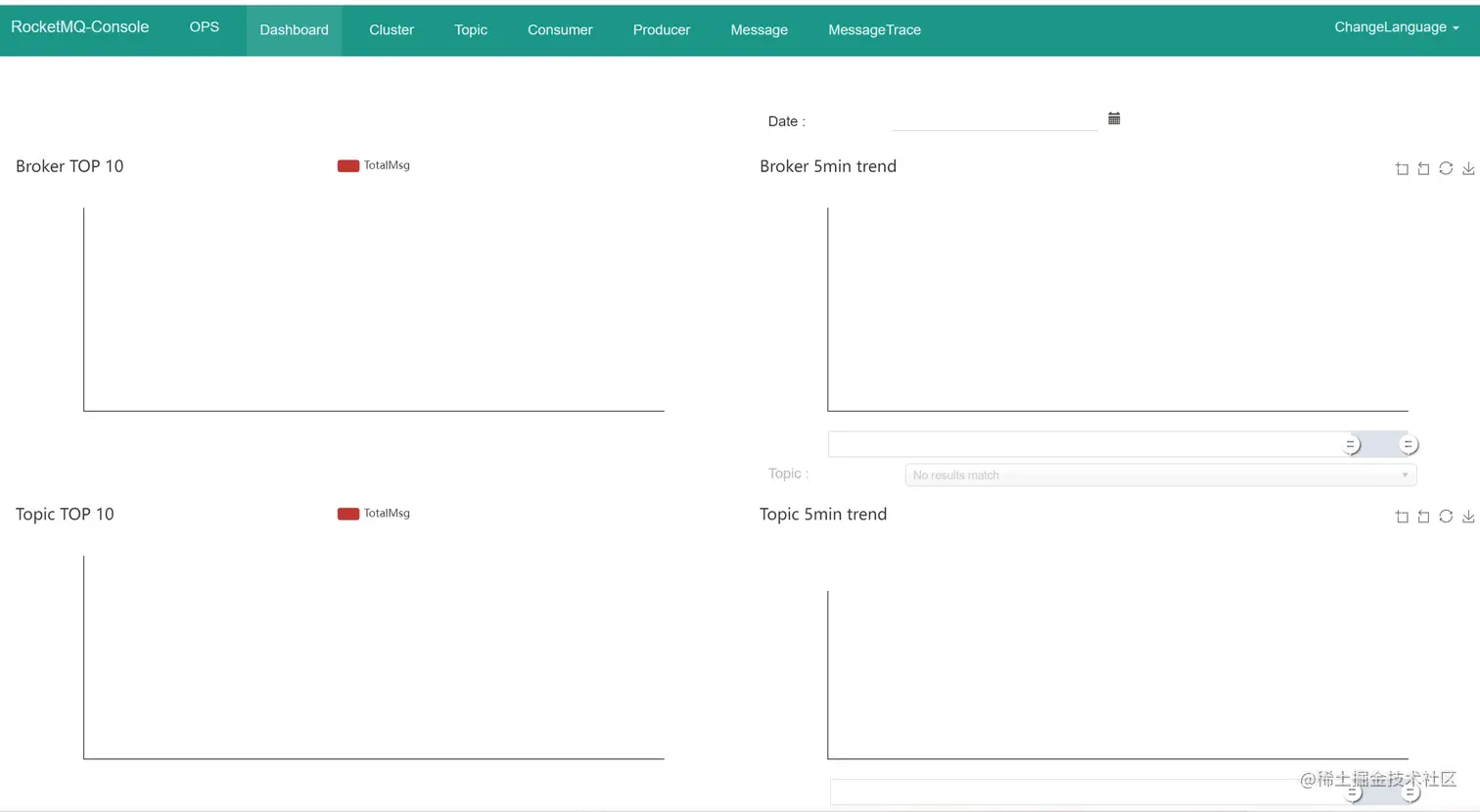Screen dimensions: 1480x812
Task: Click zoom-reset icon on Broker 5min trend chart
Action: [x=1423, y=169]
